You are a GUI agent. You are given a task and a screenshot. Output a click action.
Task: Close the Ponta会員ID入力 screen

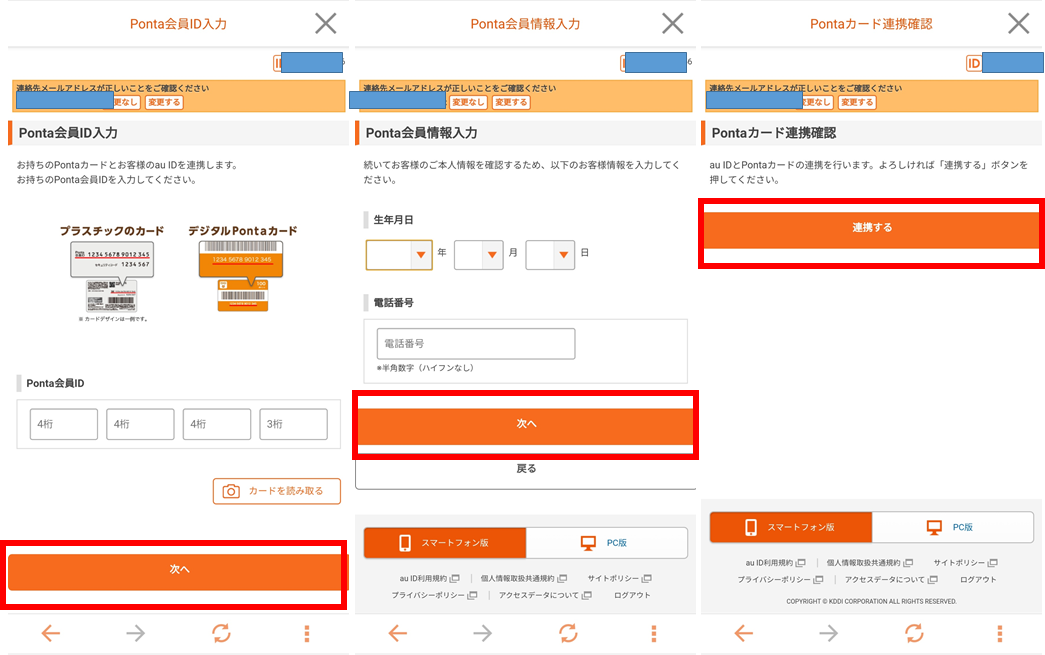(x=325, y=24)
